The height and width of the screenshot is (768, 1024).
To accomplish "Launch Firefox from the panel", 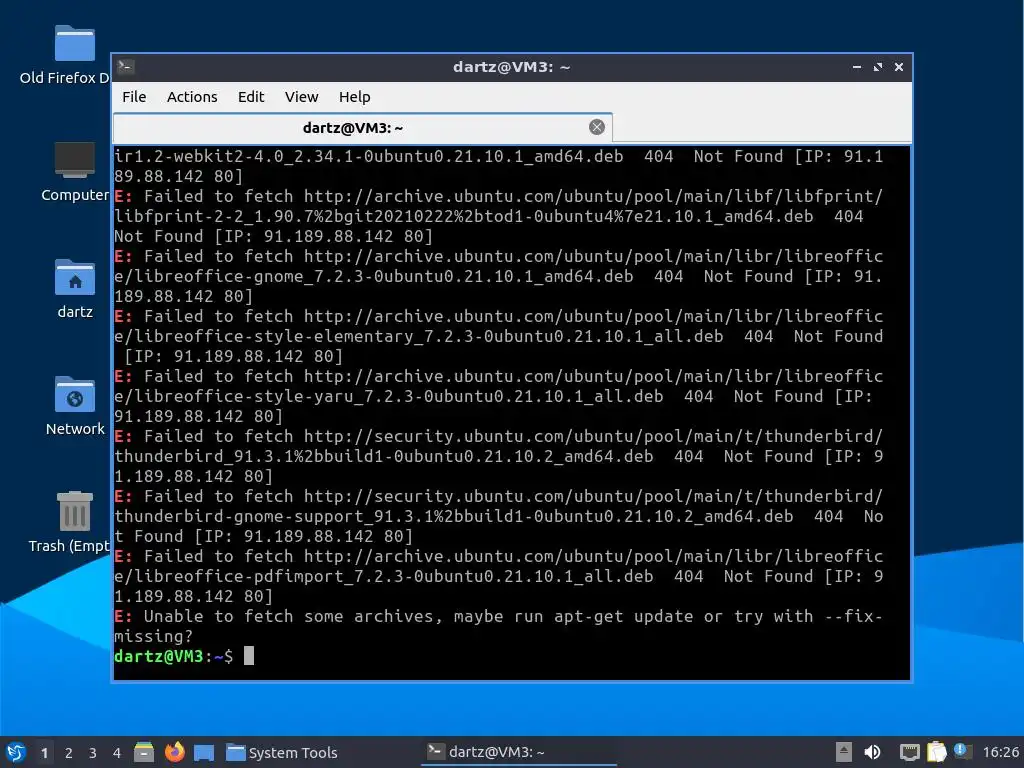I will (x=174, y=752).
